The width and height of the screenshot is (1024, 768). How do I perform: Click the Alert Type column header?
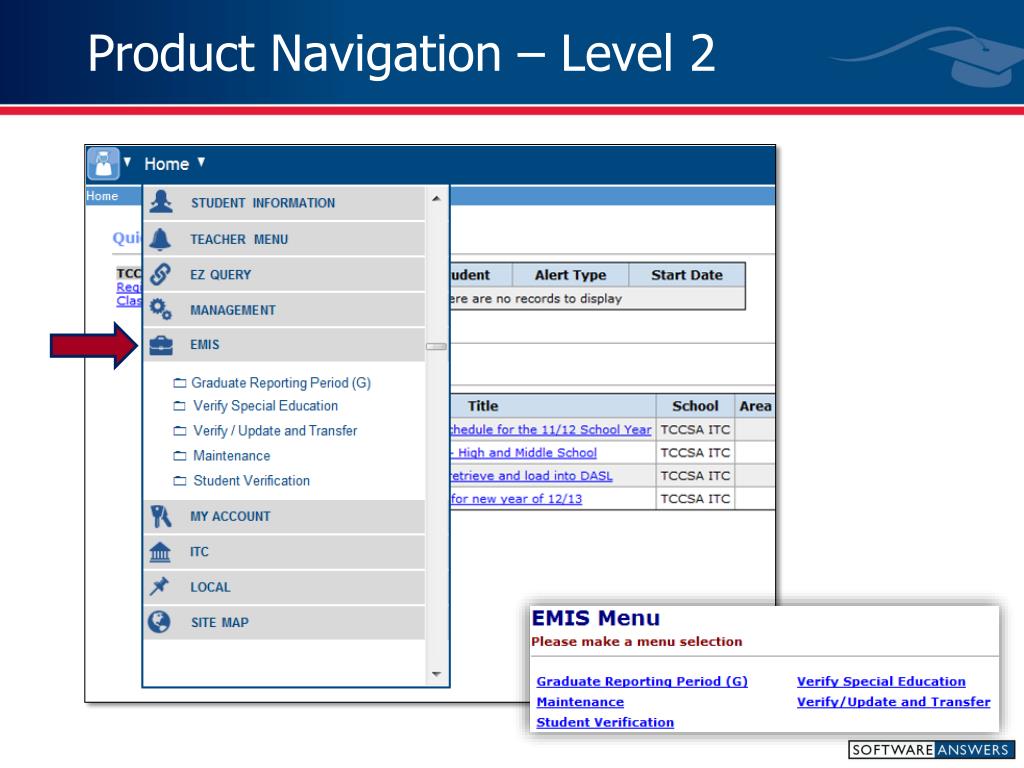pos(571,275)
